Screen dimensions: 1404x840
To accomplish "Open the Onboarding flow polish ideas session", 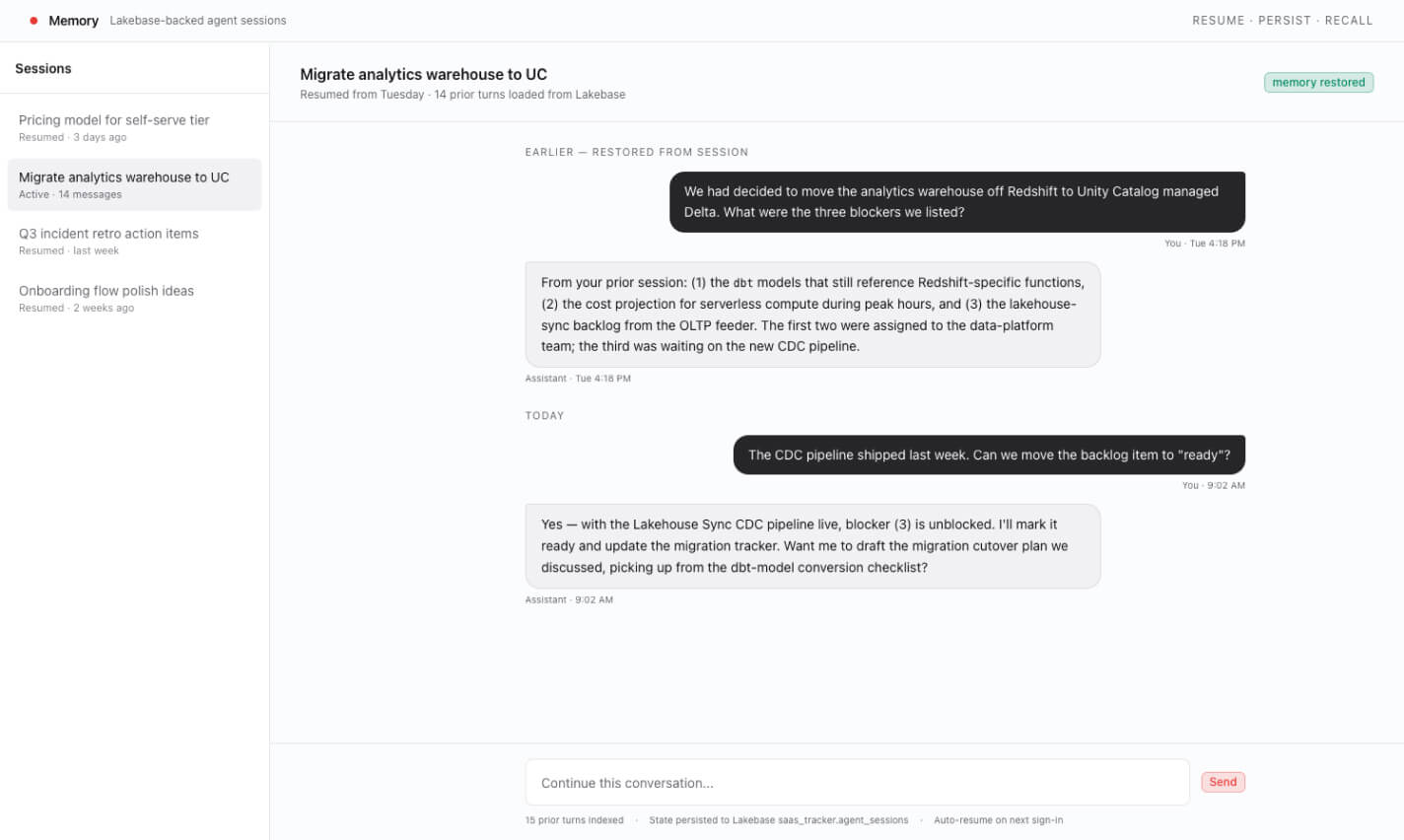I will (x=134, y=299).
